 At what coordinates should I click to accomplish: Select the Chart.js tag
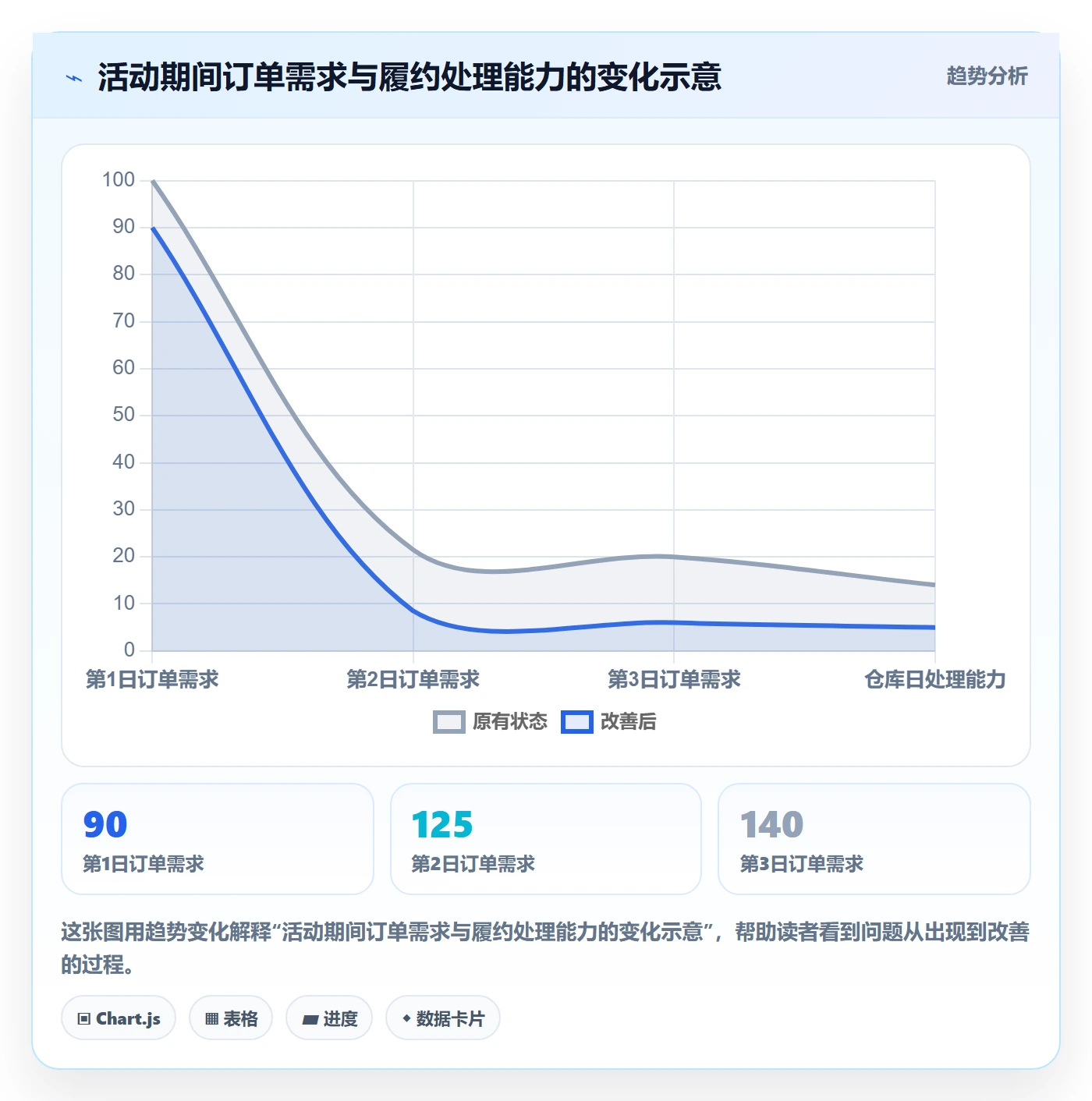(x=119, y=1018)
